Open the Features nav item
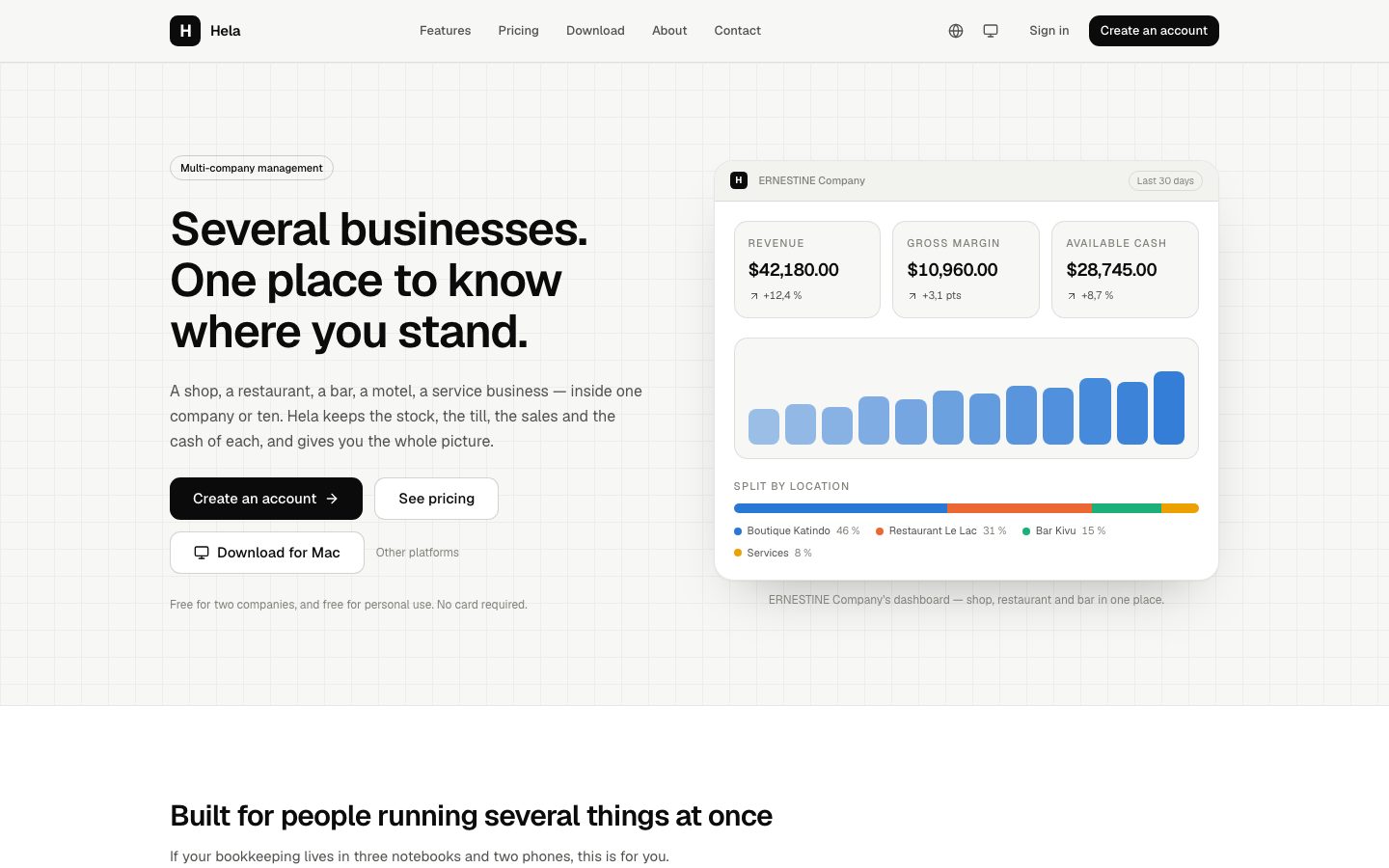Viewport: 1389px width, 868px height. [x=445, y=31]
